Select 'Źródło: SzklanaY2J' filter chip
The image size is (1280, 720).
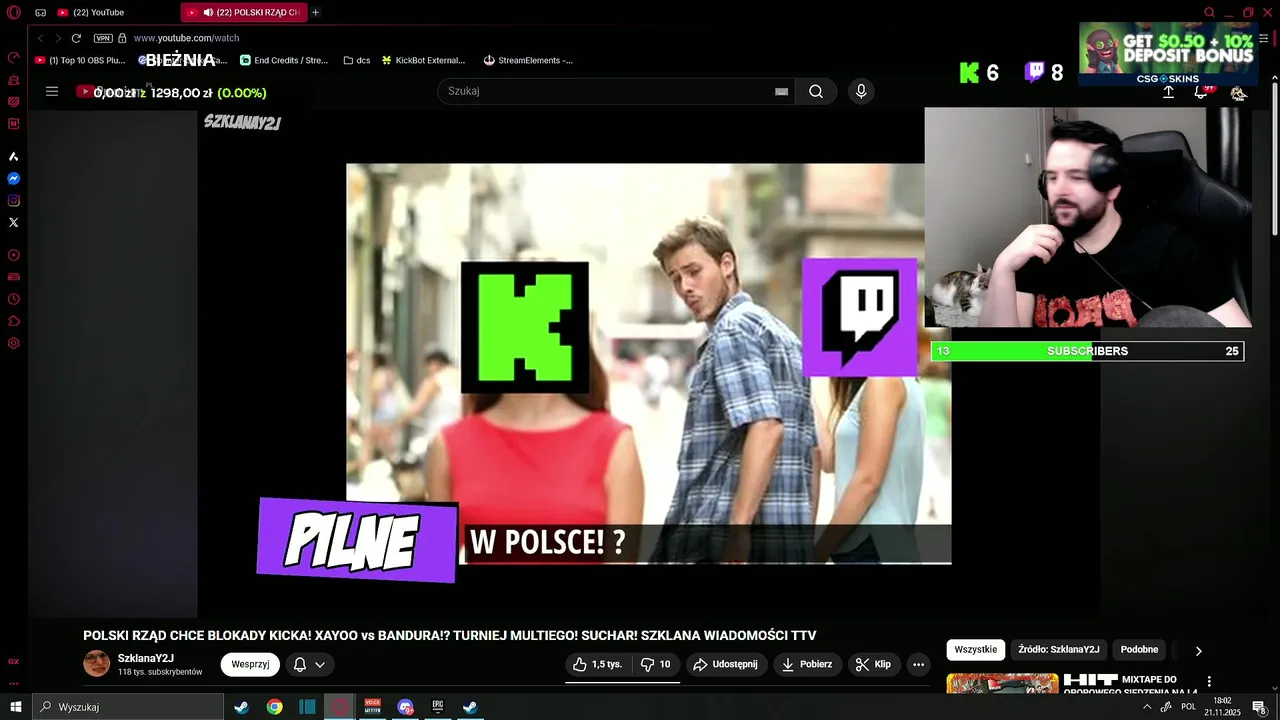[1059, 650]
